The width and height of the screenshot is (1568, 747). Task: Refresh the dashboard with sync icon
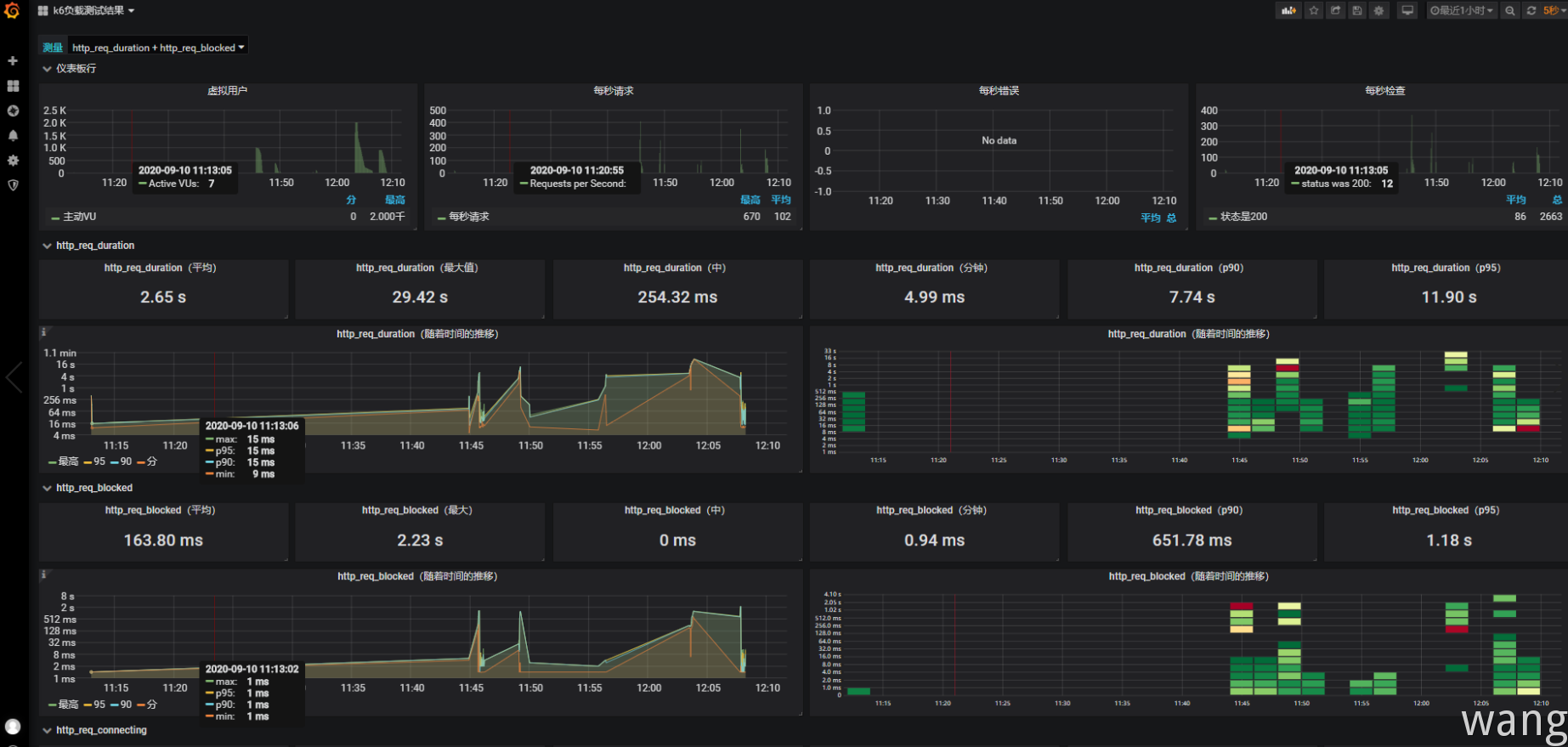click(x=1531, y=11)
